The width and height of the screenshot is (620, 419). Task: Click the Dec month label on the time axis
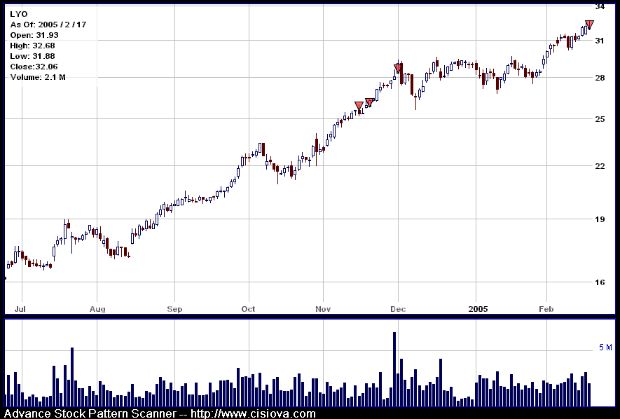coord(398,309)
